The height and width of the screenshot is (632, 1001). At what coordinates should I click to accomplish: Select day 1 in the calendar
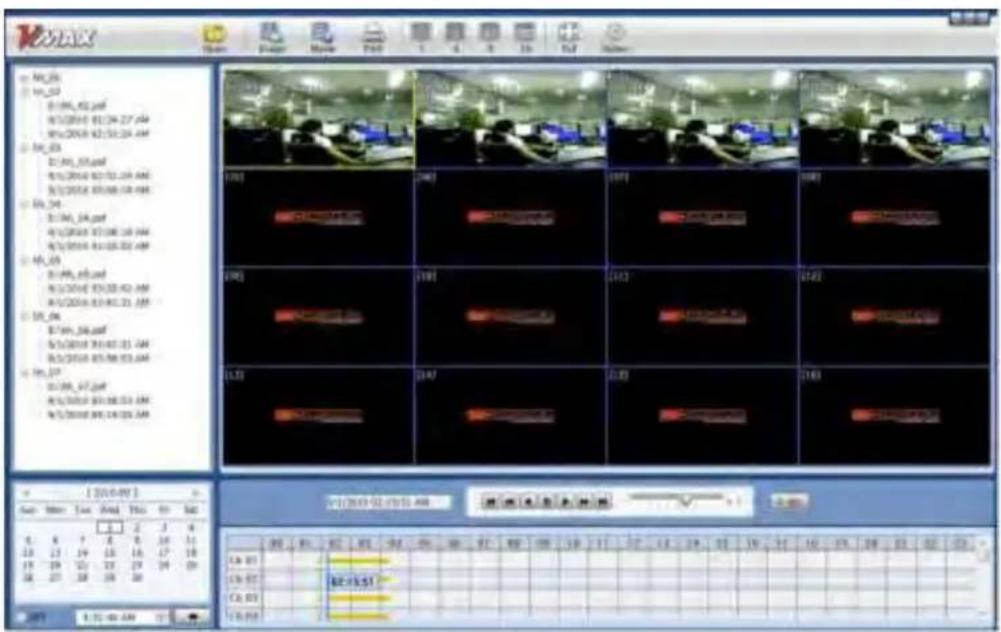(109, 528)
